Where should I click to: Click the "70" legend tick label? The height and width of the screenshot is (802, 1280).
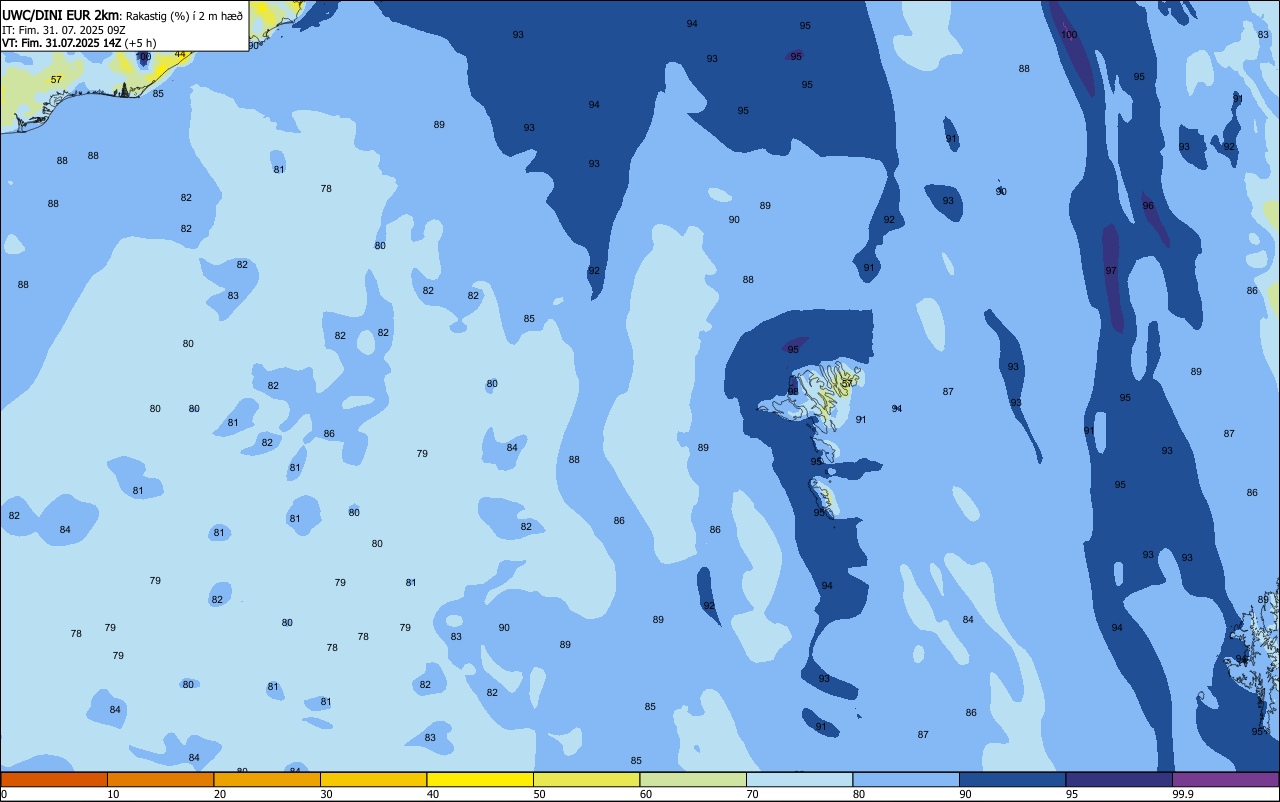pyautogui.click(x=752, y=794)
